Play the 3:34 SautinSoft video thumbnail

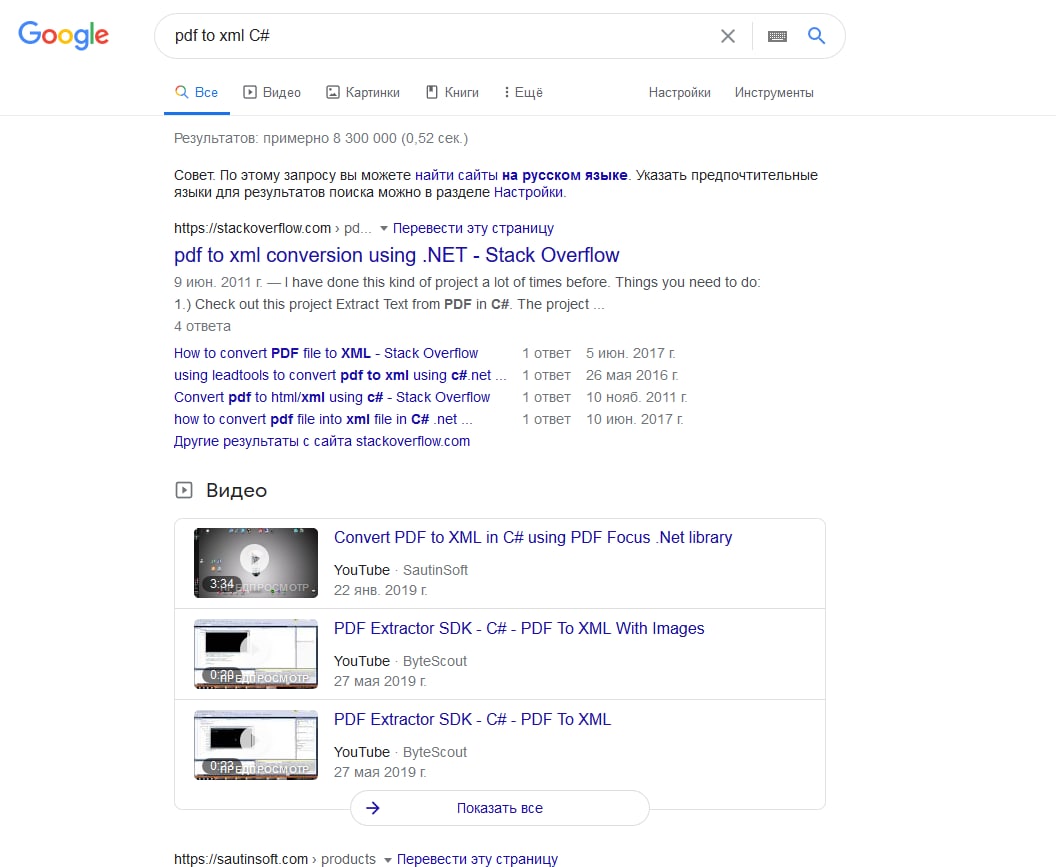pyautogui.click(x=256, y=563)
